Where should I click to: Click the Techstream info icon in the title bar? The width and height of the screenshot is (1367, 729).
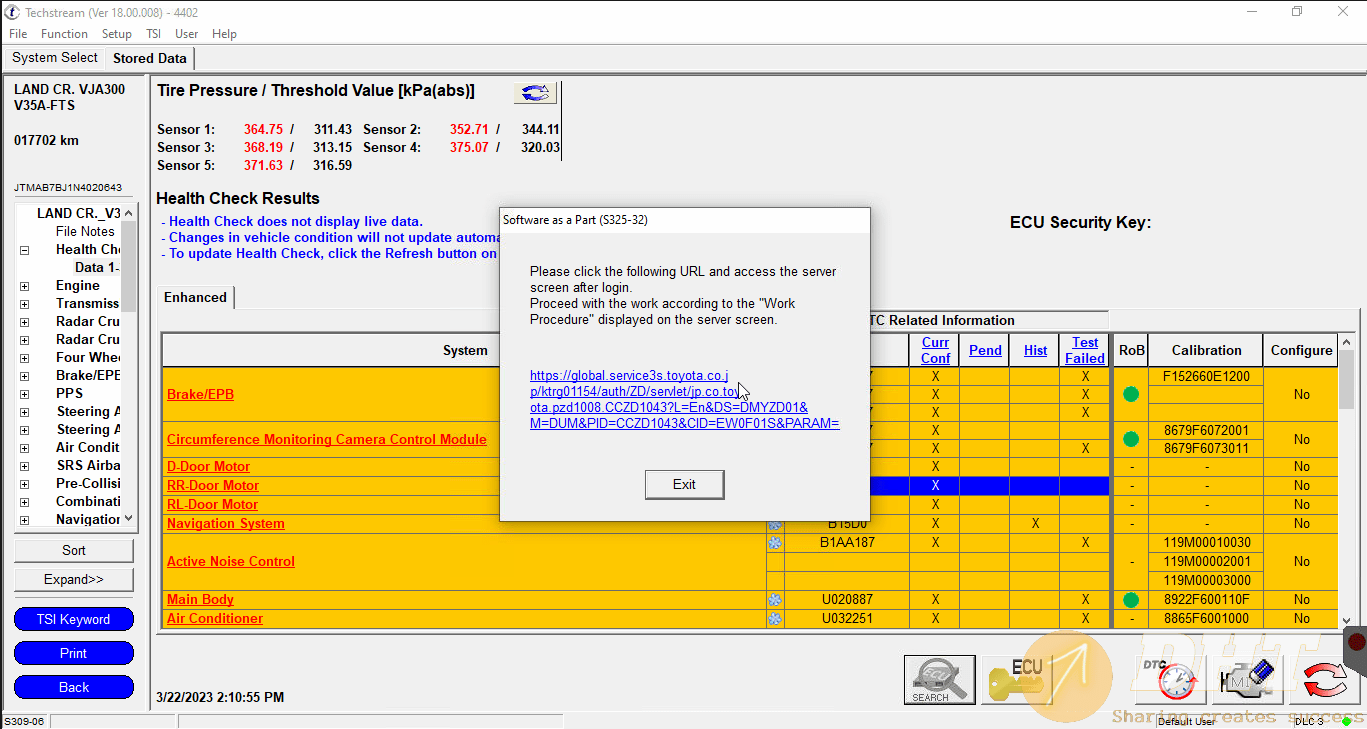coord(11,11)
